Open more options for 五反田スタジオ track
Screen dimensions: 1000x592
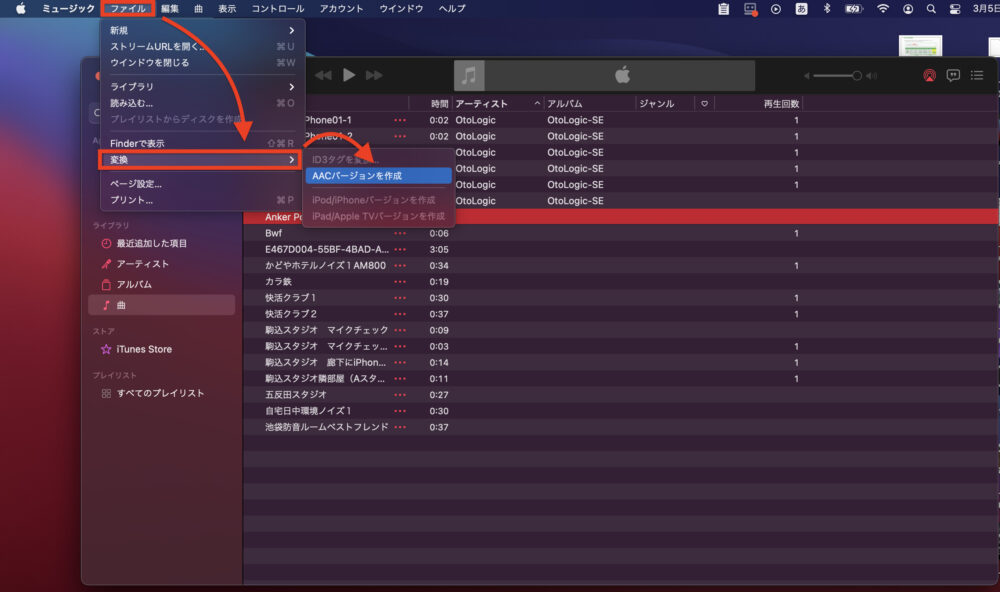[x=400, y=395]
